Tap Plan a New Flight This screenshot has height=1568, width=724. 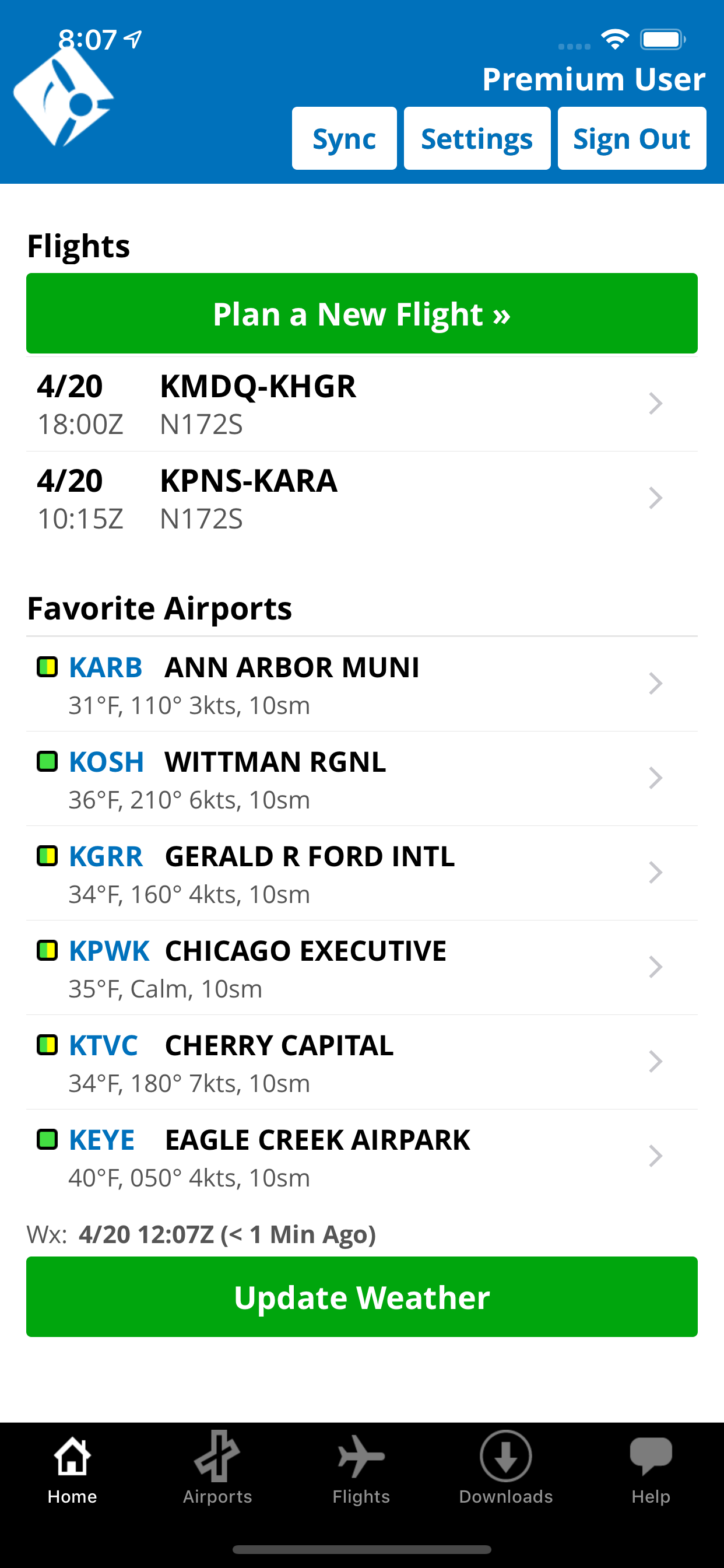(x=362, y=313)
